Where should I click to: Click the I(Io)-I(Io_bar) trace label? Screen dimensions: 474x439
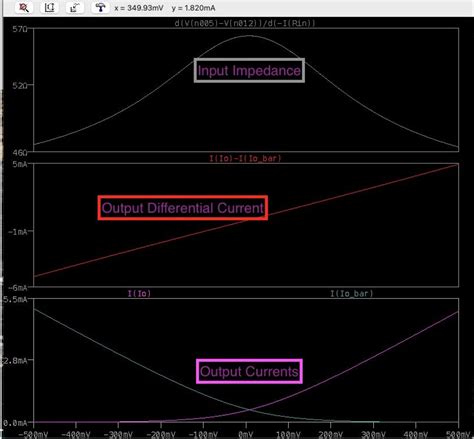(245, 158)
